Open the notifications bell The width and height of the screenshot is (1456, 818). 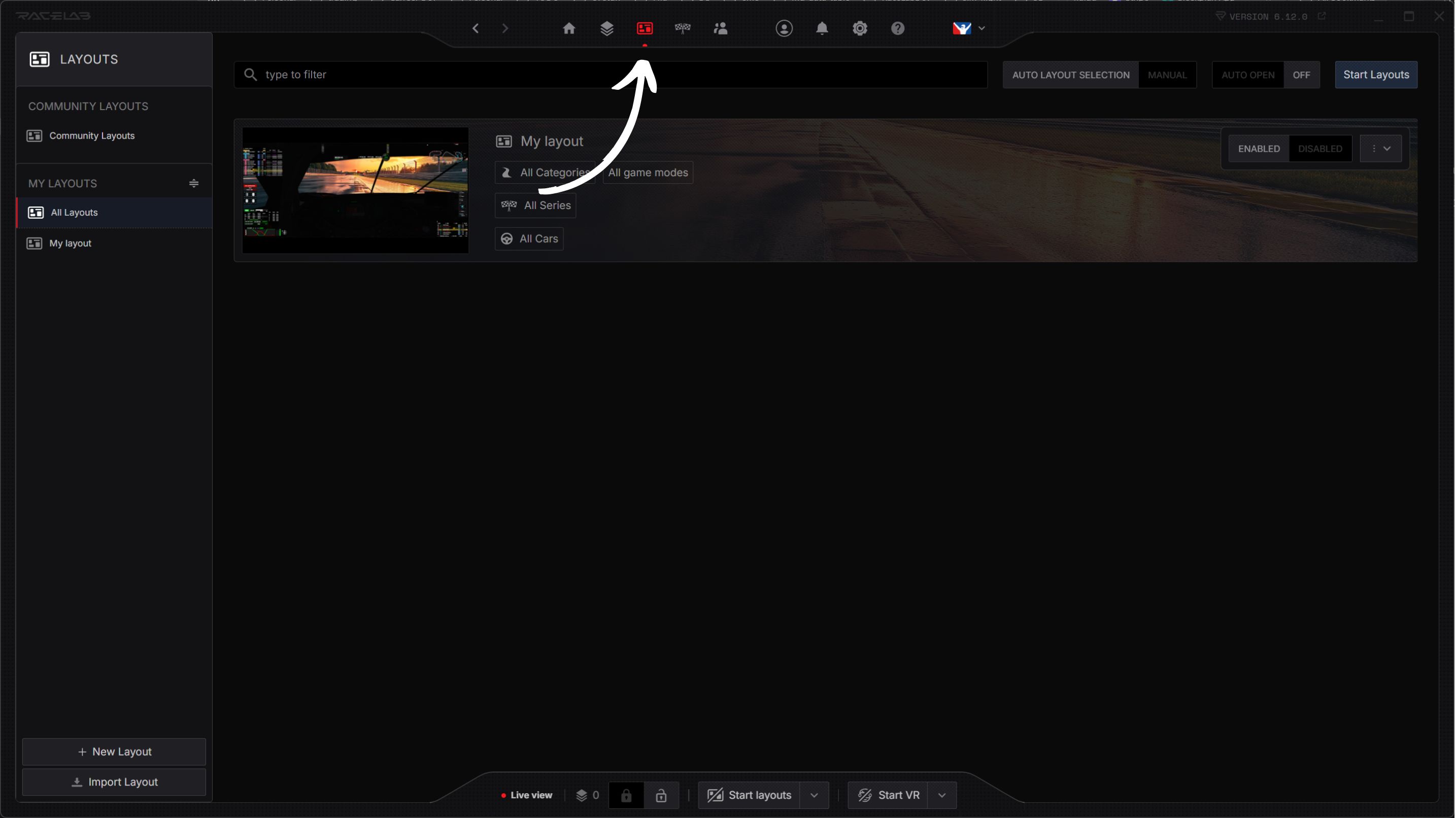821,28
